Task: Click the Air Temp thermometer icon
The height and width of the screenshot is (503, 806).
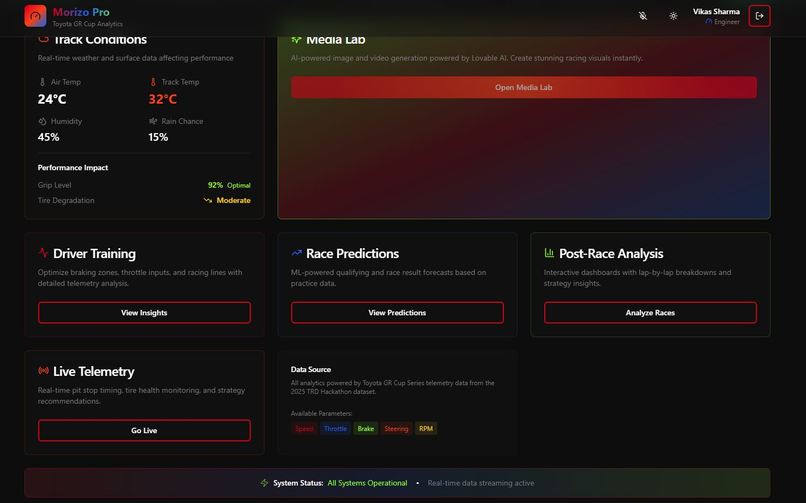Action: [x=42, y=82]
